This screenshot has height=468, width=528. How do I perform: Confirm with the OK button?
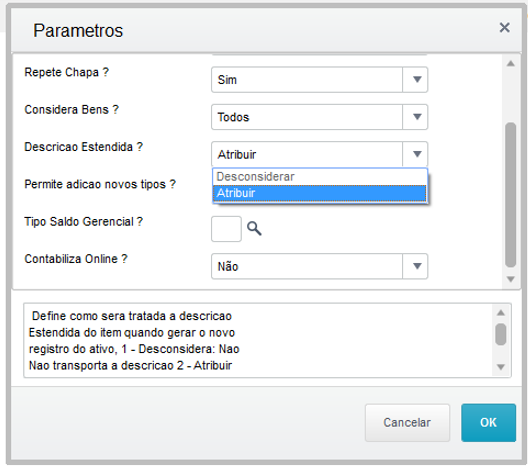[x=488, y=423]
